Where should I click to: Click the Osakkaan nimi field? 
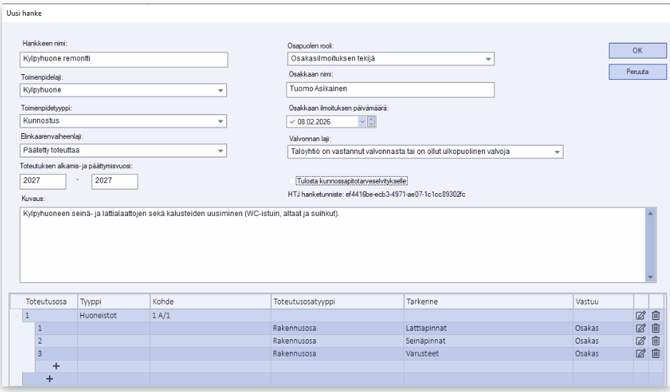coord(391,89)
